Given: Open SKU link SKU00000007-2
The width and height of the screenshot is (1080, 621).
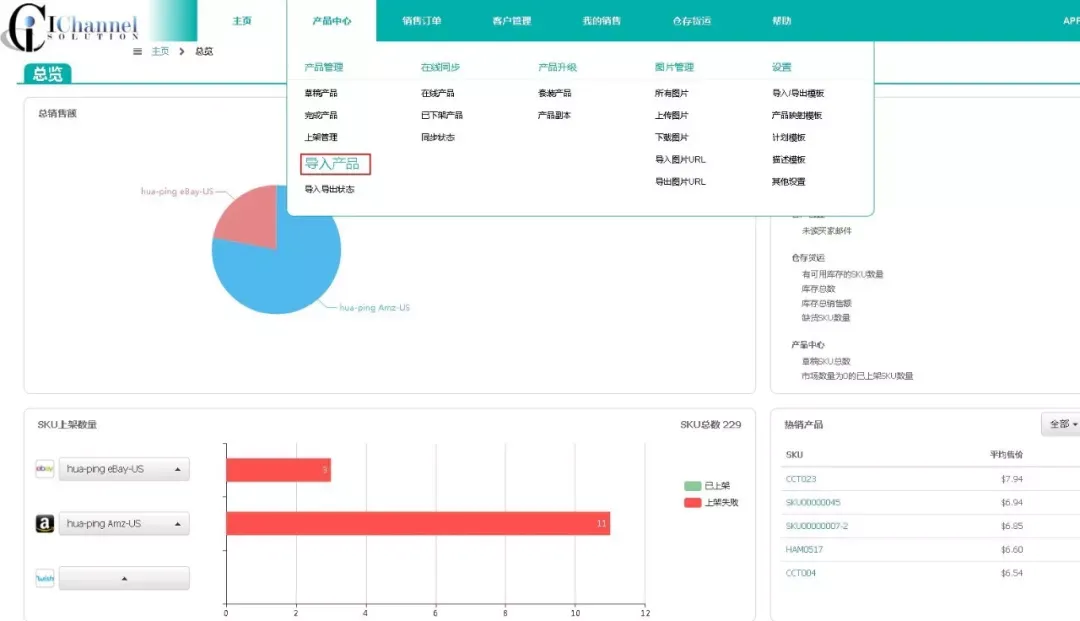Looking at the screenshot, I should click(x=816, y=525).
